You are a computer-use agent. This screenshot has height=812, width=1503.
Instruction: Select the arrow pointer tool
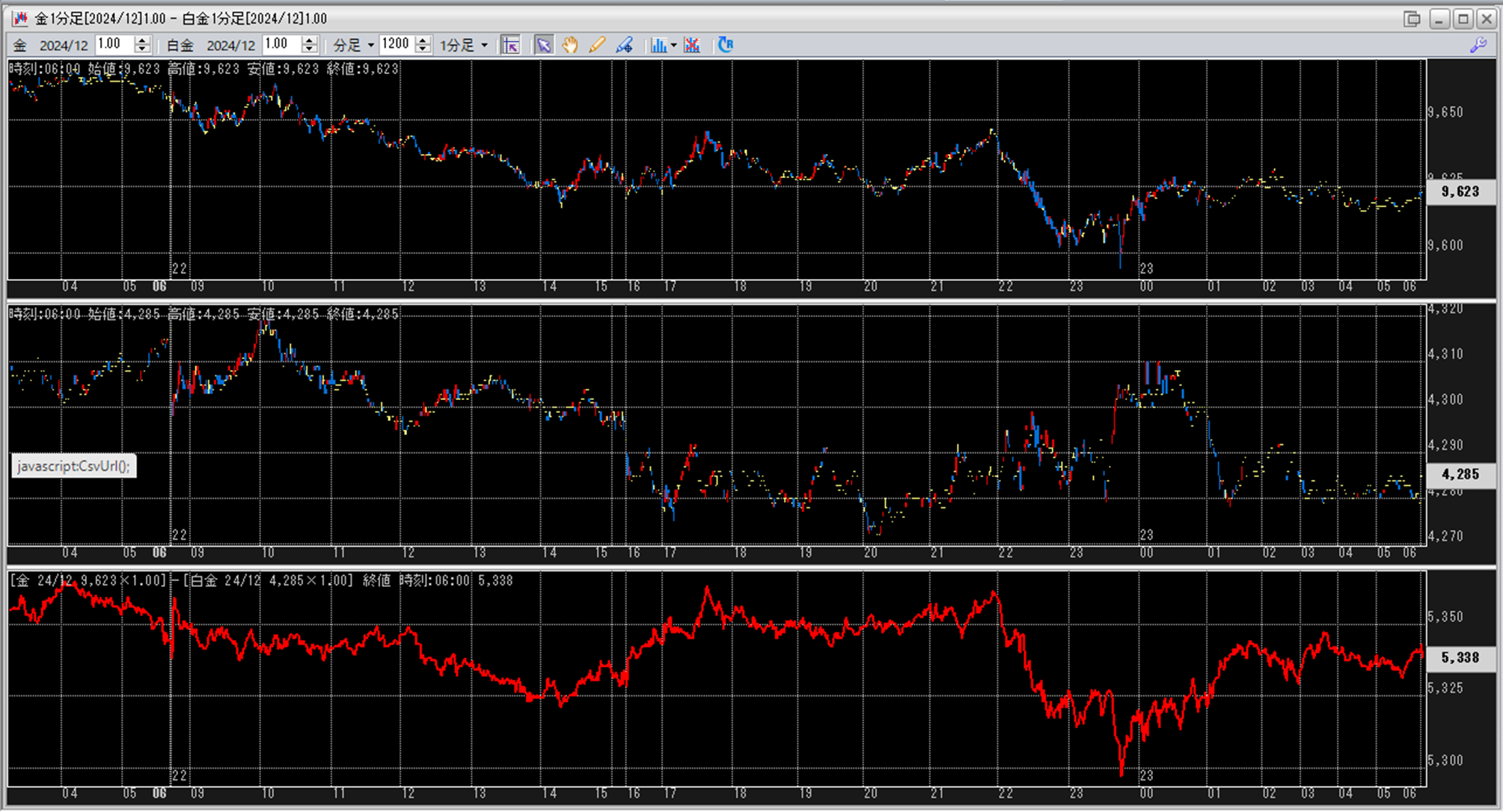pos(544,46)
